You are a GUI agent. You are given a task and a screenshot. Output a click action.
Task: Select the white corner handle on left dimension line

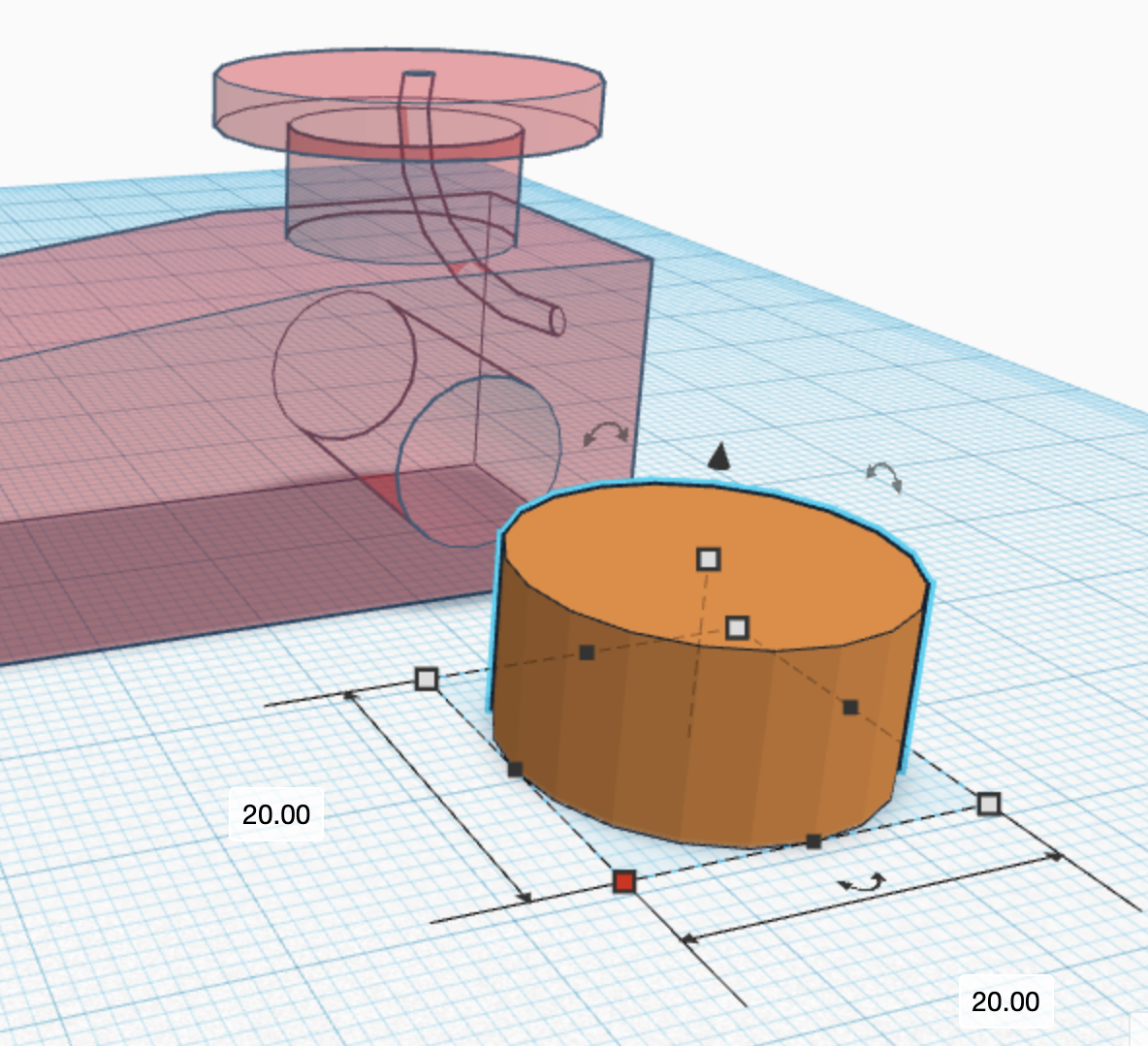click(426, 679)
